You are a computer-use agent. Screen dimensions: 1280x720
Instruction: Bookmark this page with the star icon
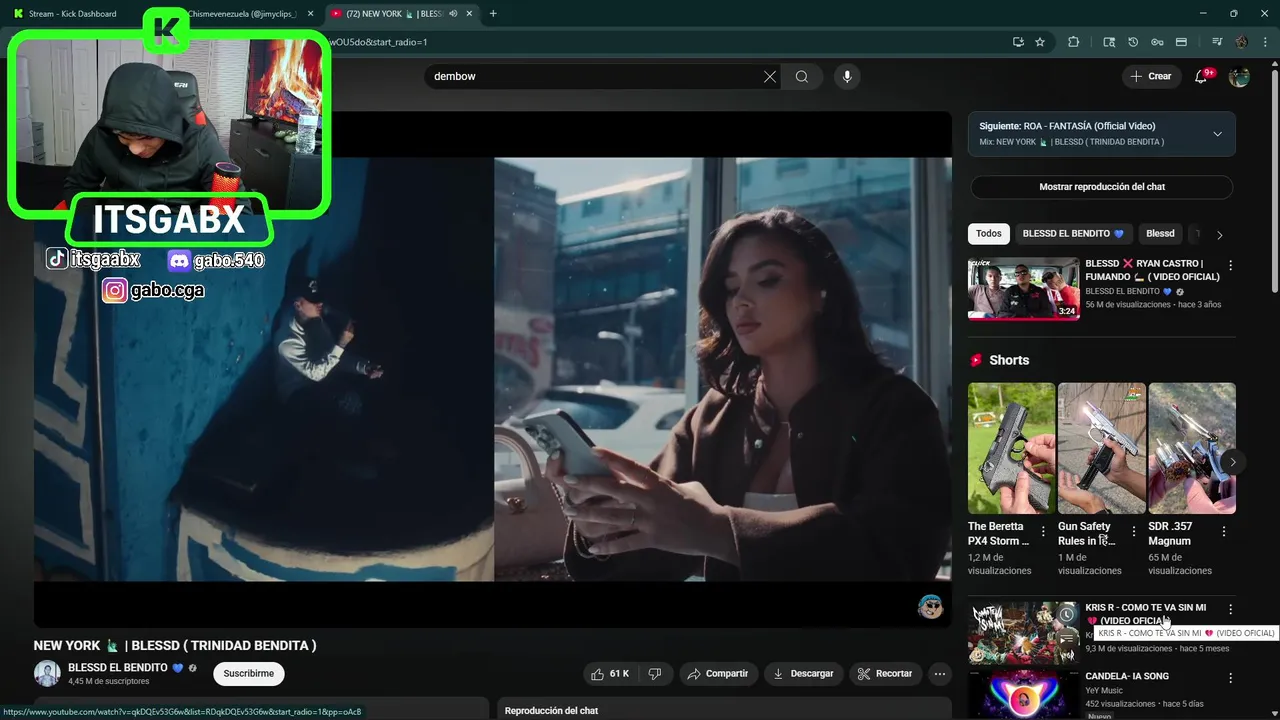(x=1040, y=42)
